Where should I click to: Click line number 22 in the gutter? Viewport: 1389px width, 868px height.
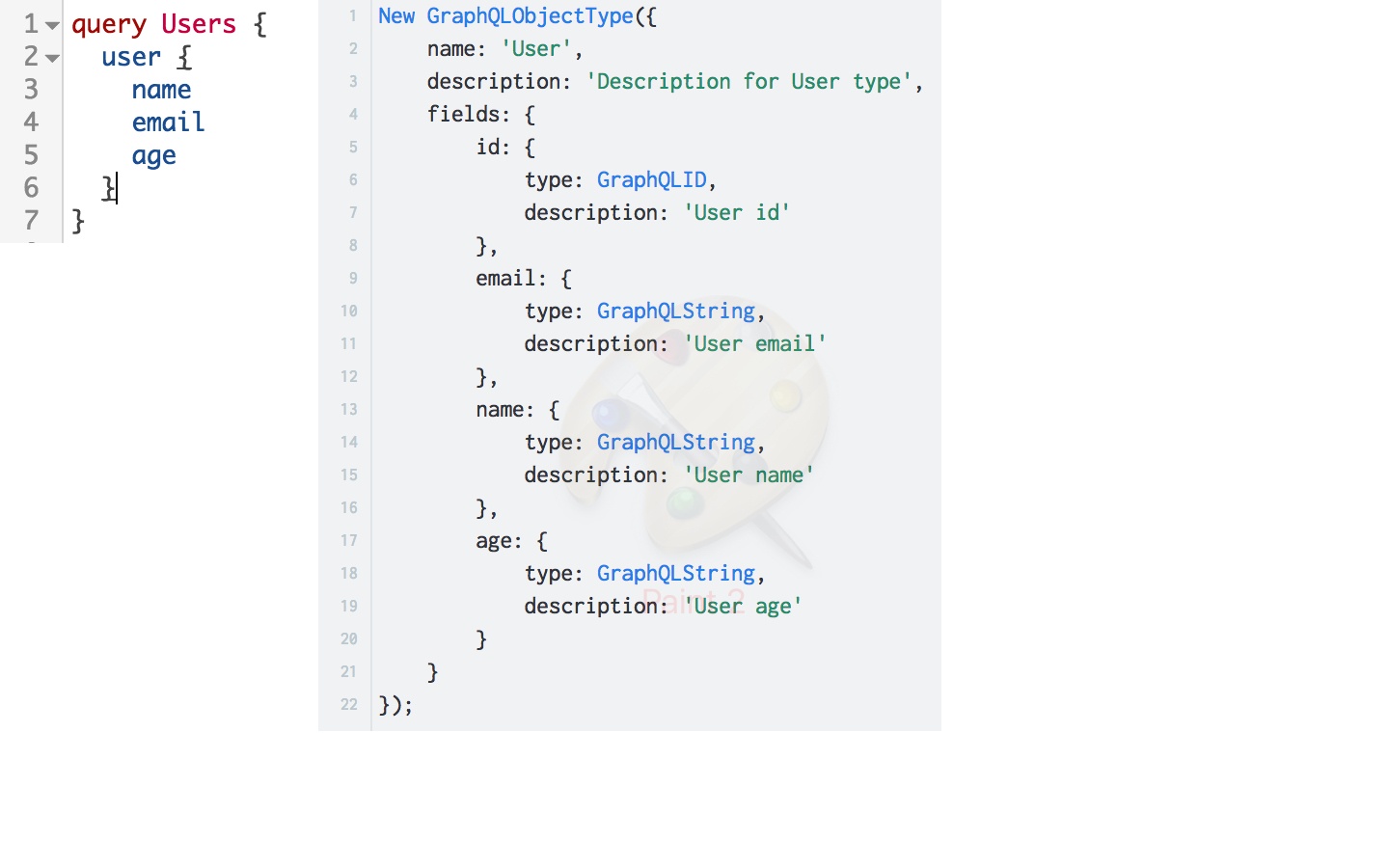(x=348, y=704)
